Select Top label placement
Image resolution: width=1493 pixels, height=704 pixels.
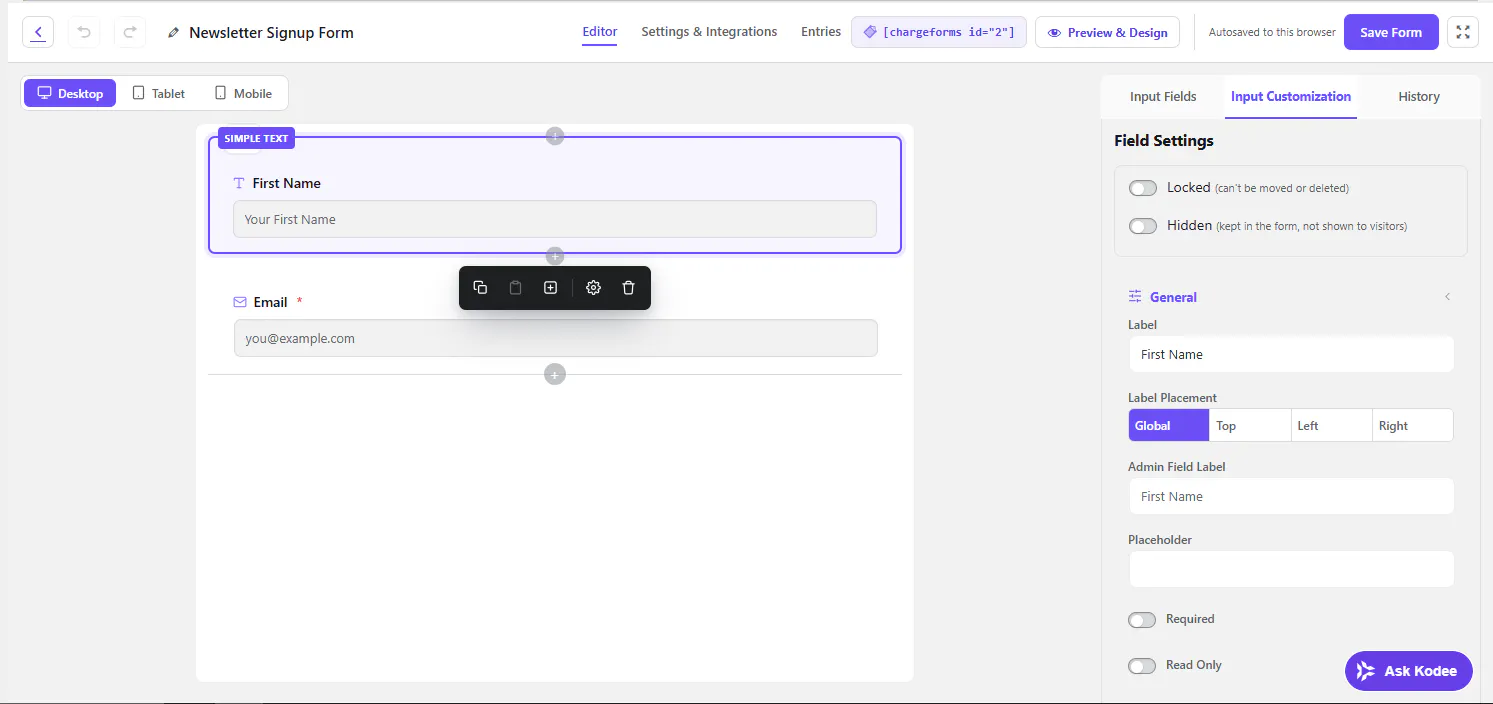1250,425
